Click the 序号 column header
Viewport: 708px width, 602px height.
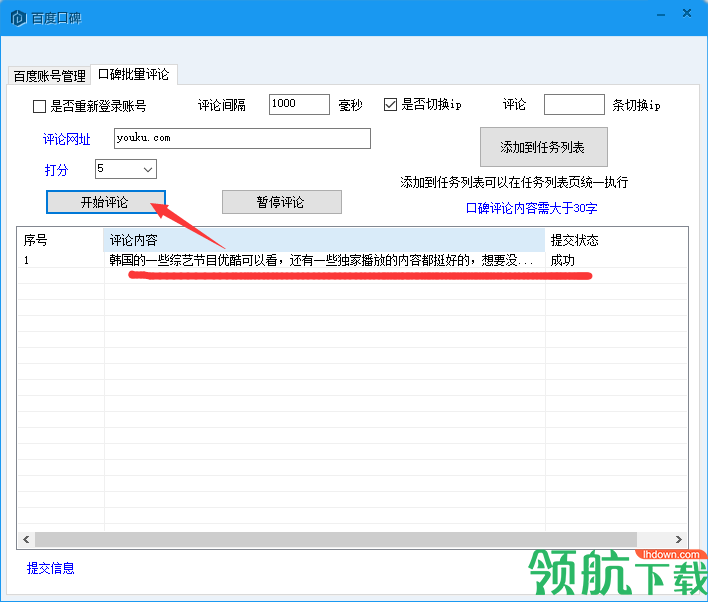pos(61,240)
